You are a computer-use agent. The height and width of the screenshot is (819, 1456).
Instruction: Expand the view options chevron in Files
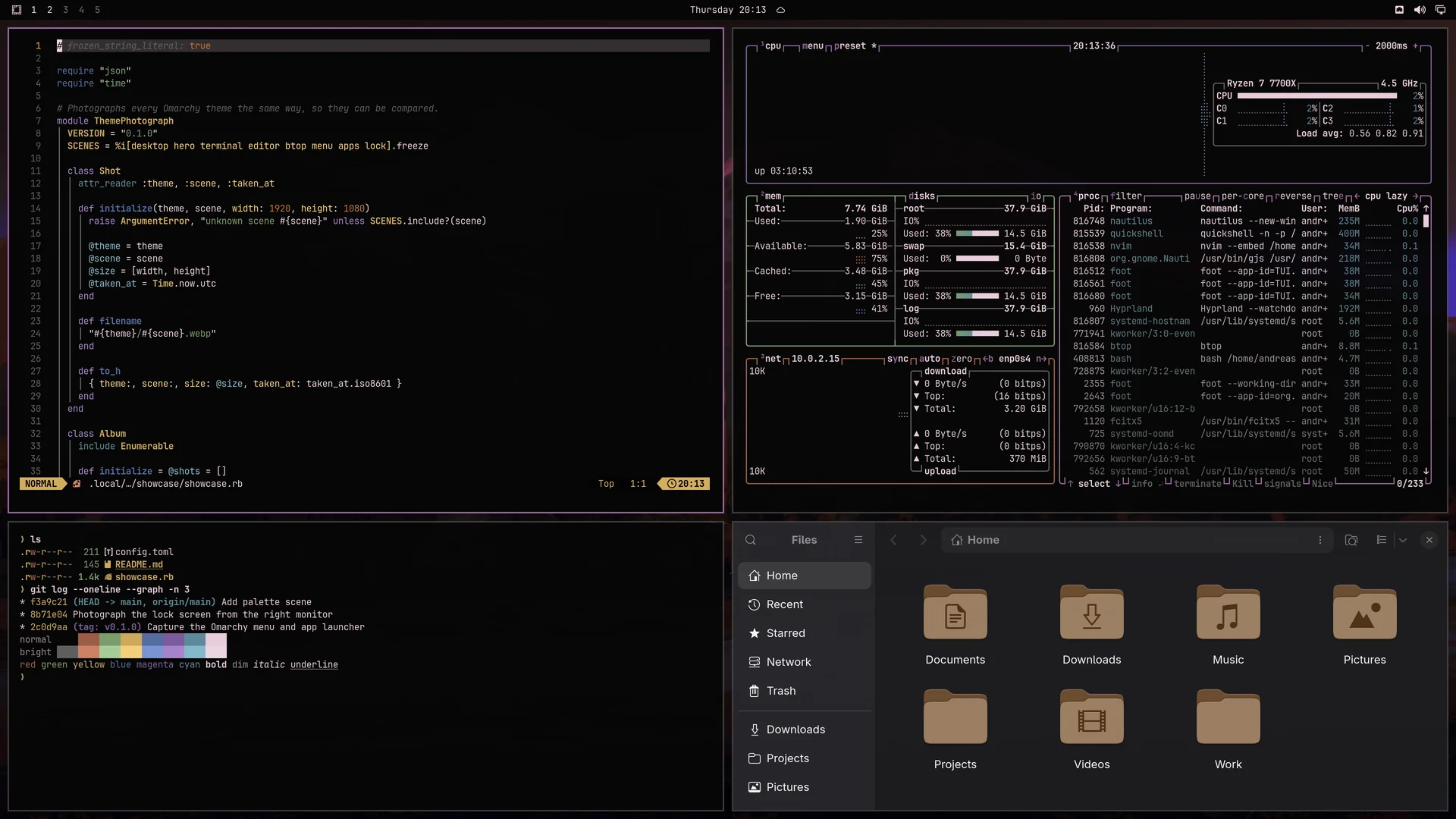pyautogui.click(x=1403, y=540)
